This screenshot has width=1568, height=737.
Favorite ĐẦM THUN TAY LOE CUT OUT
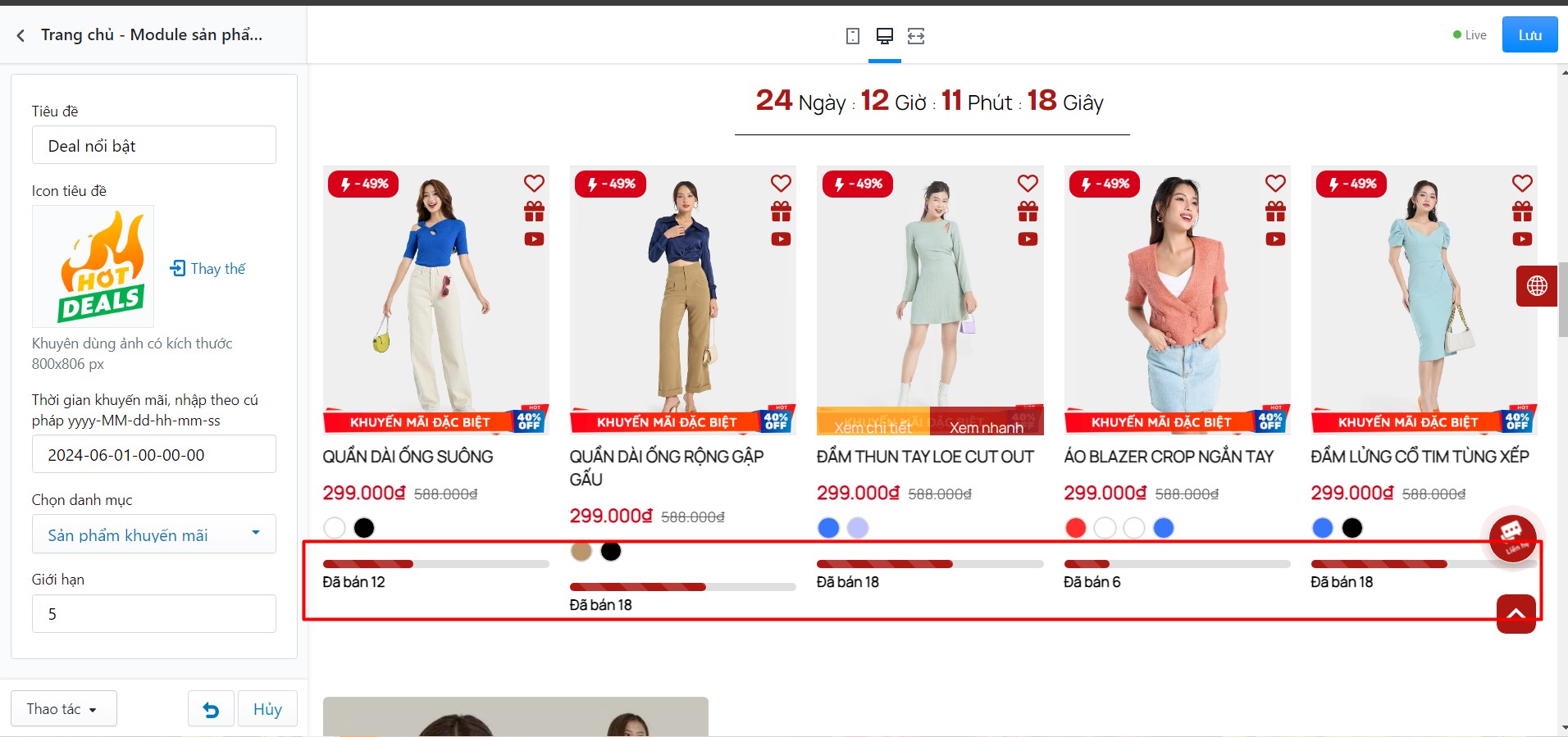pos(1028,184)
